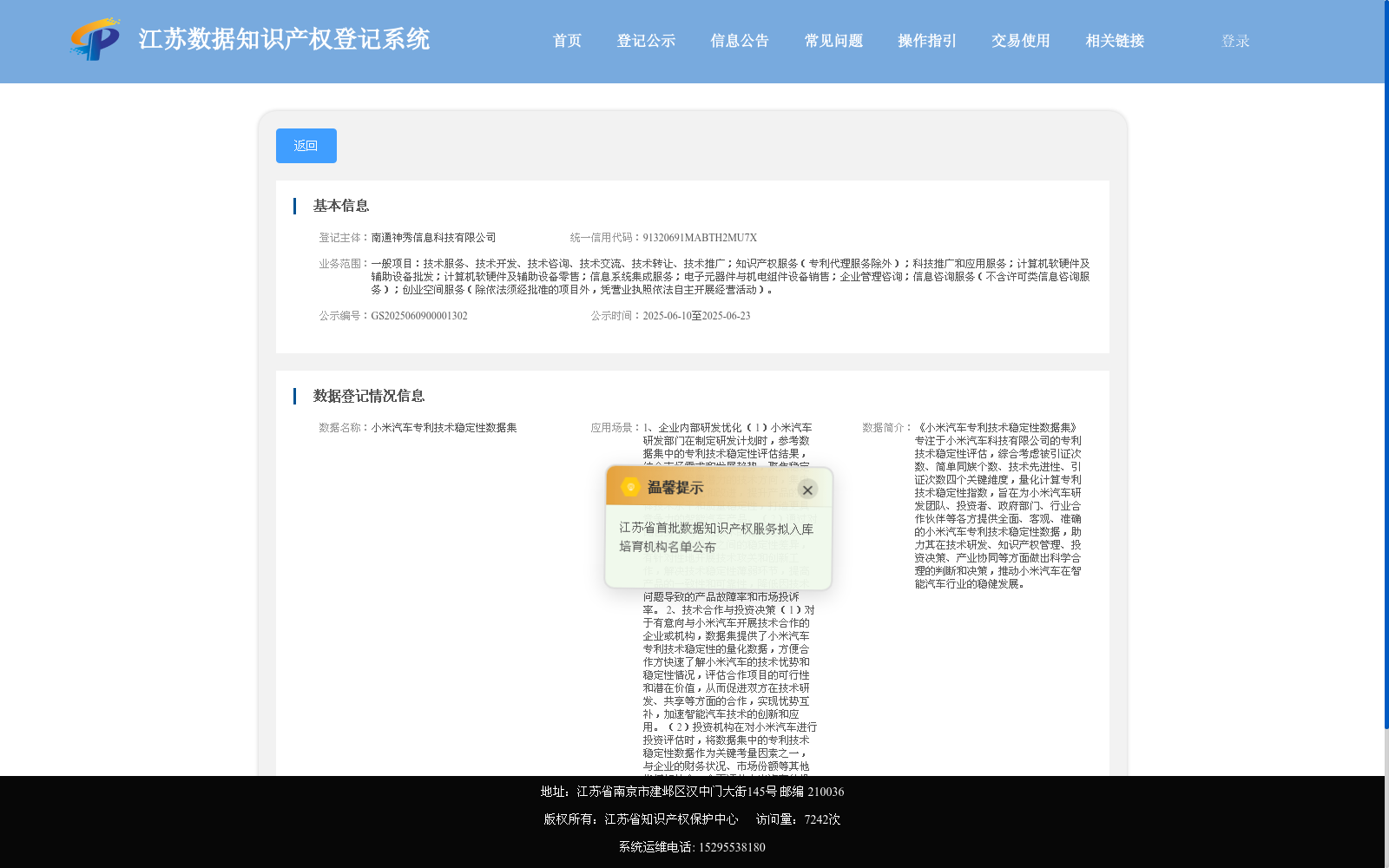
Task: Click the 应用场景 label
Action: pos(614,428)
